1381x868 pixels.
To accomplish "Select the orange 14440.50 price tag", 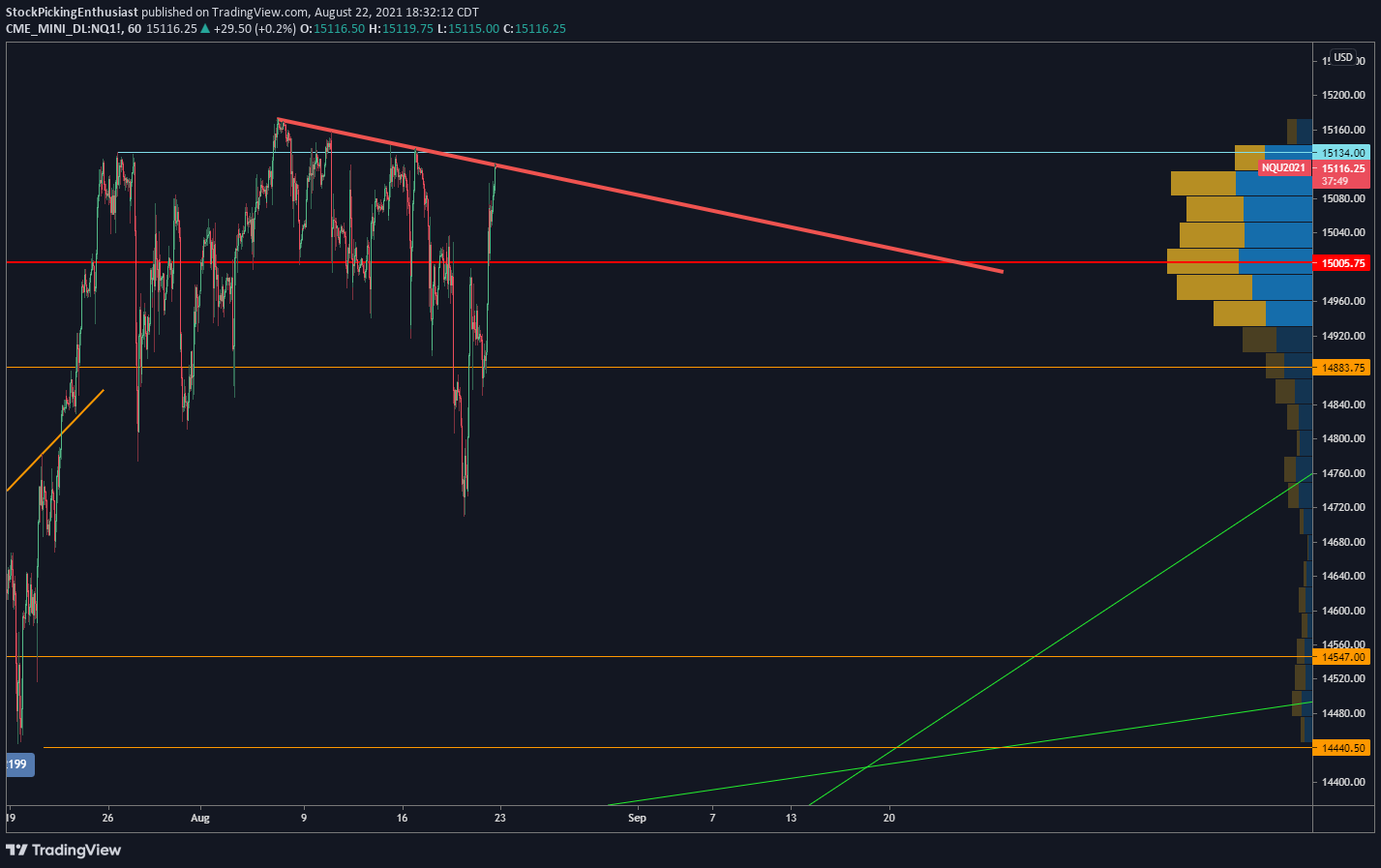I will (1341, 748).
